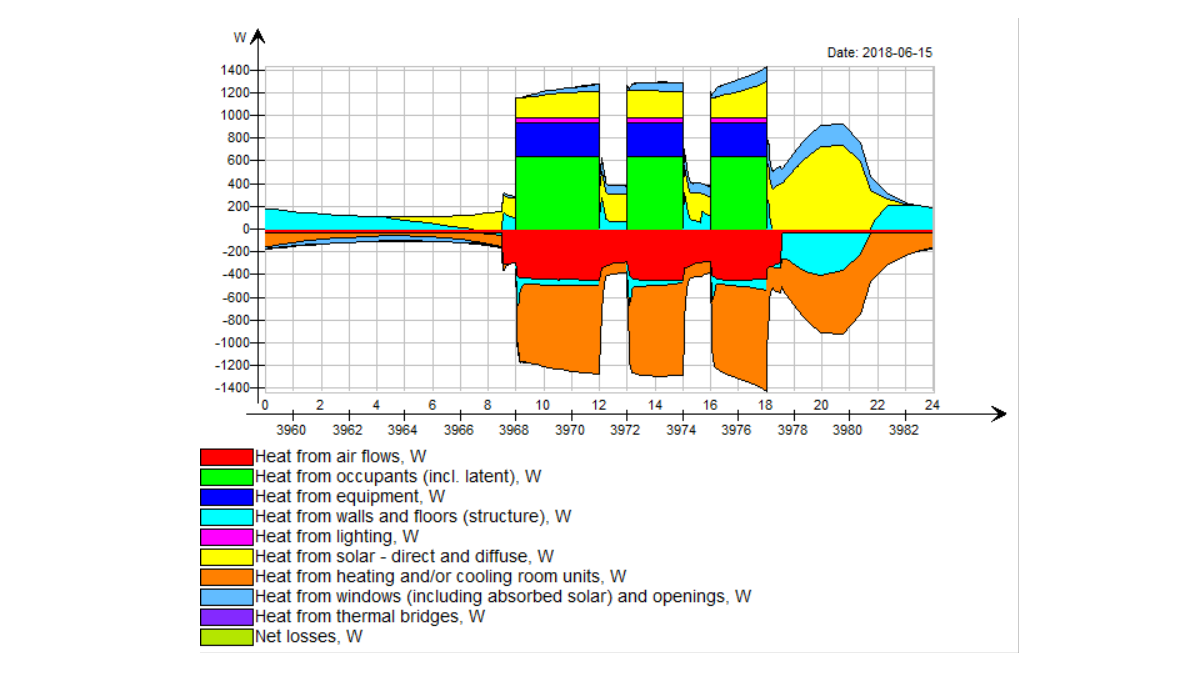
Task: Click the yellow solar legend color box
Action: [x=227, y=557]
